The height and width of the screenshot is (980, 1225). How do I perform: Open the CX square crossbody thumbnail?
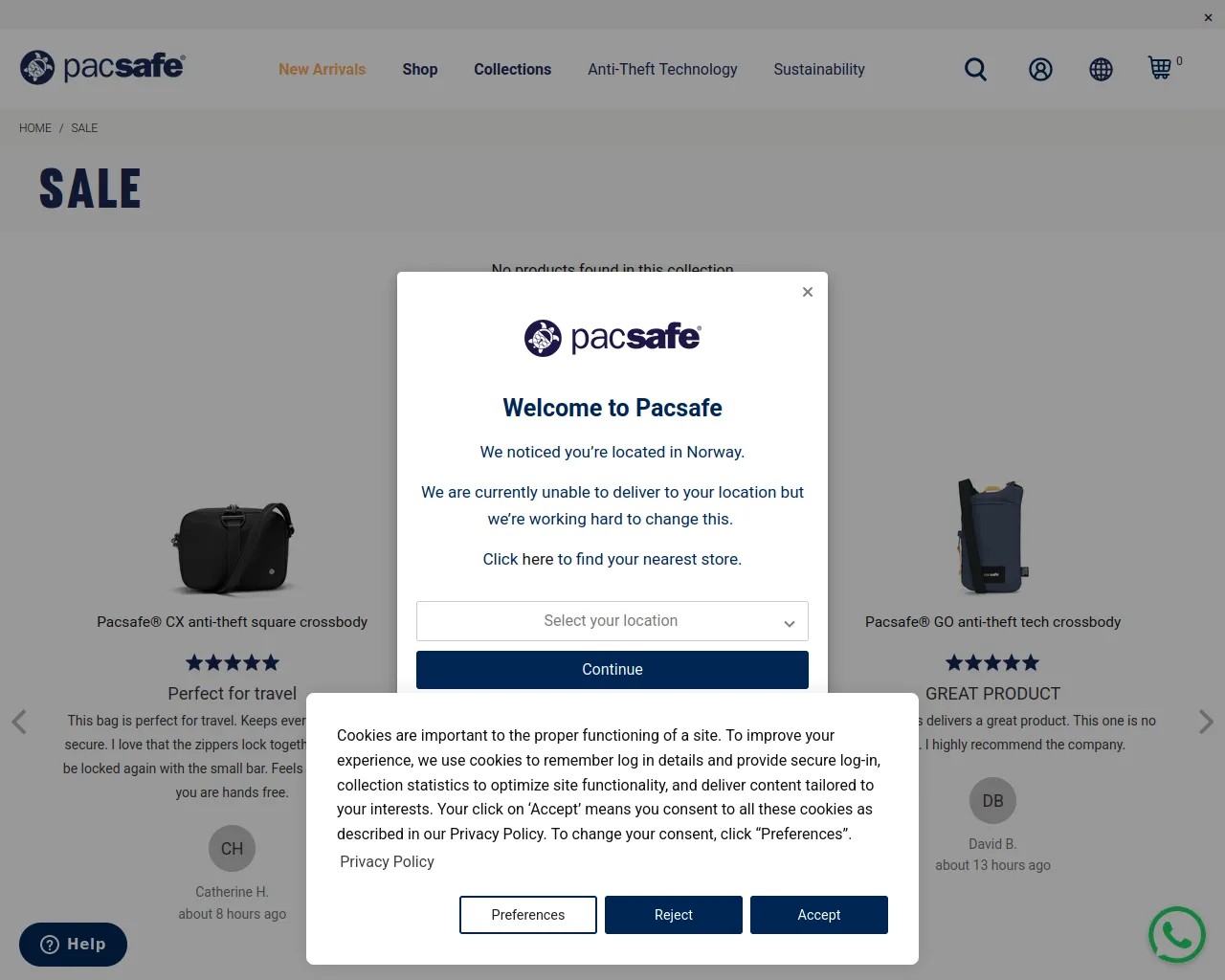coord(233,548)
